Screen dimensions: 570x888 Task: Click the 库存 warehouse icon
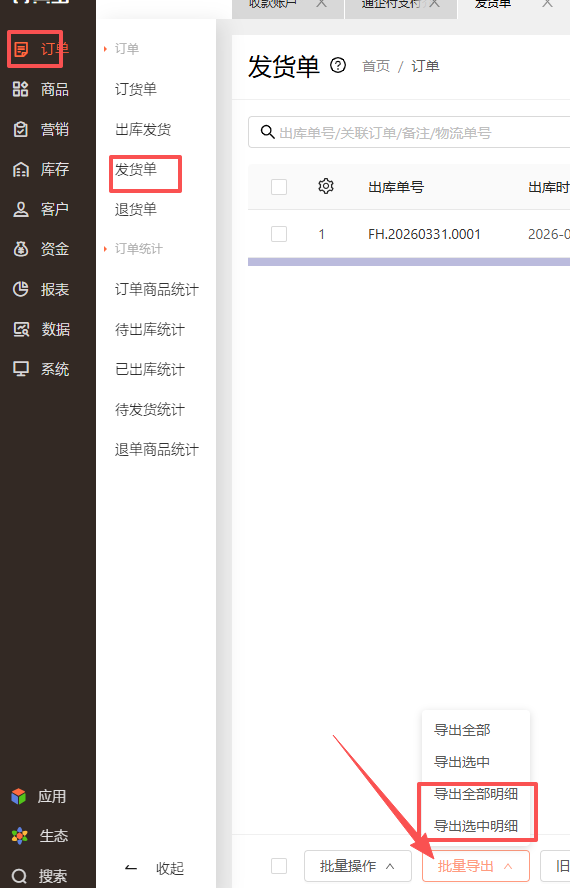(x=20, y=169)
